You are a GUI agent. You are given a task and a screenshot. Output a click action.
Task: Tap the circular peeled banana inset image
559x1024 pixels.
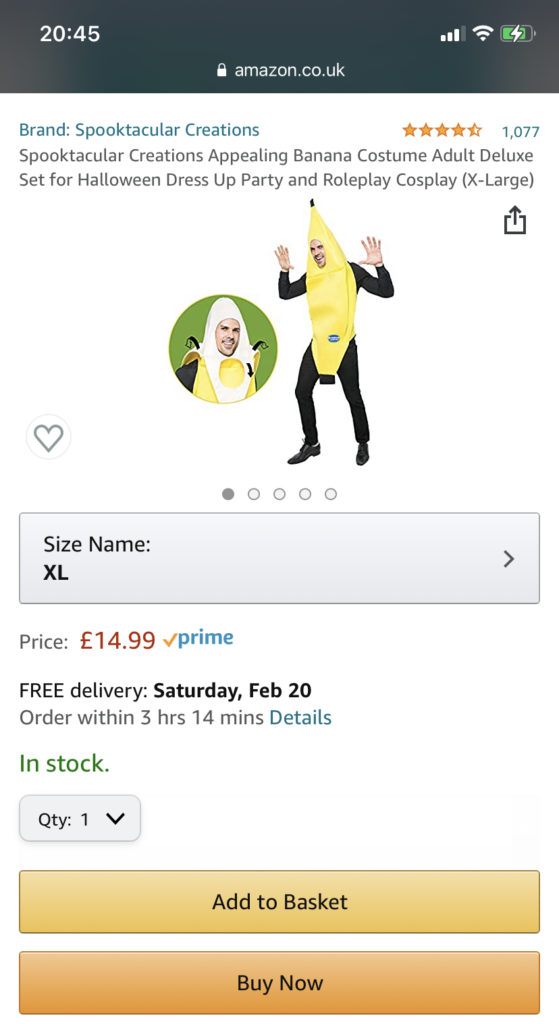click(x=223, y=349)
